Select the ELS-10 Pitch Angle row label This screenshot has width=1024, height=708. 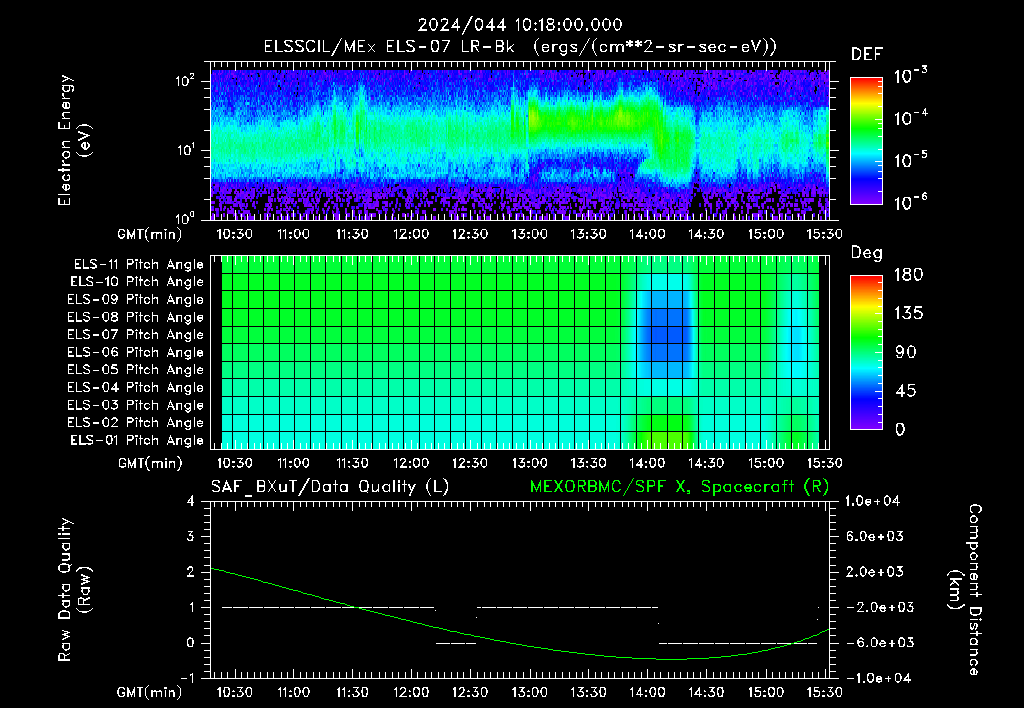click(137, 282)
